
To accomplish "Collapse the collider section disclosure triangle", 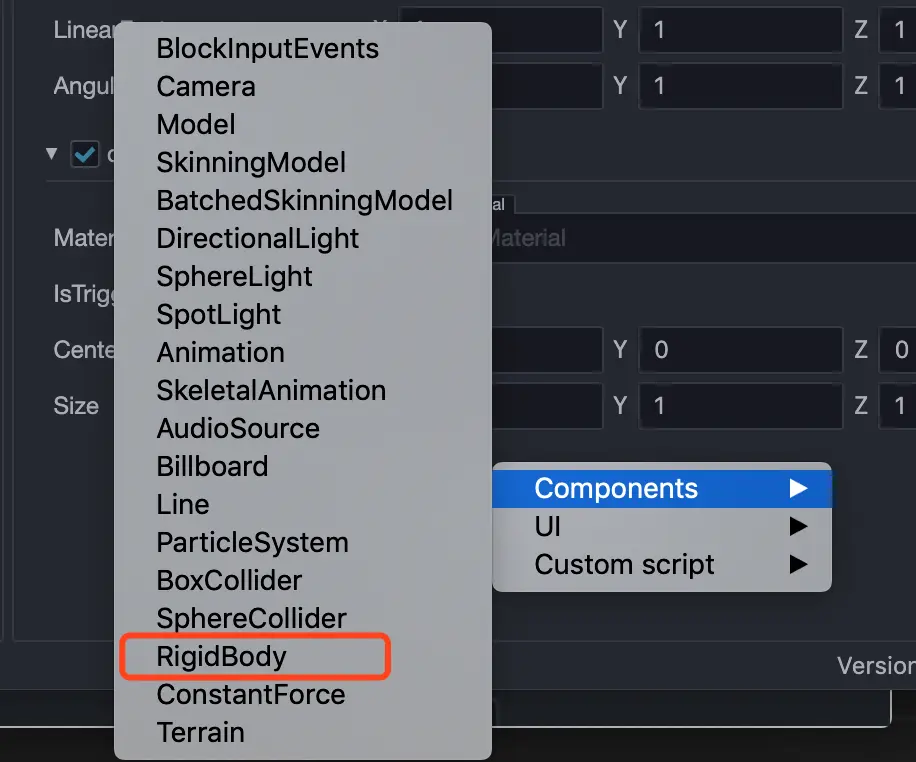I will pyautogui.click(x=52, y=155).
